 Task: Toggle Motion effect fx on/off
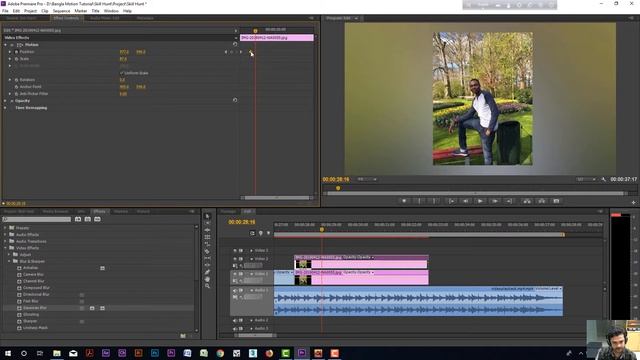click(12, 44)
